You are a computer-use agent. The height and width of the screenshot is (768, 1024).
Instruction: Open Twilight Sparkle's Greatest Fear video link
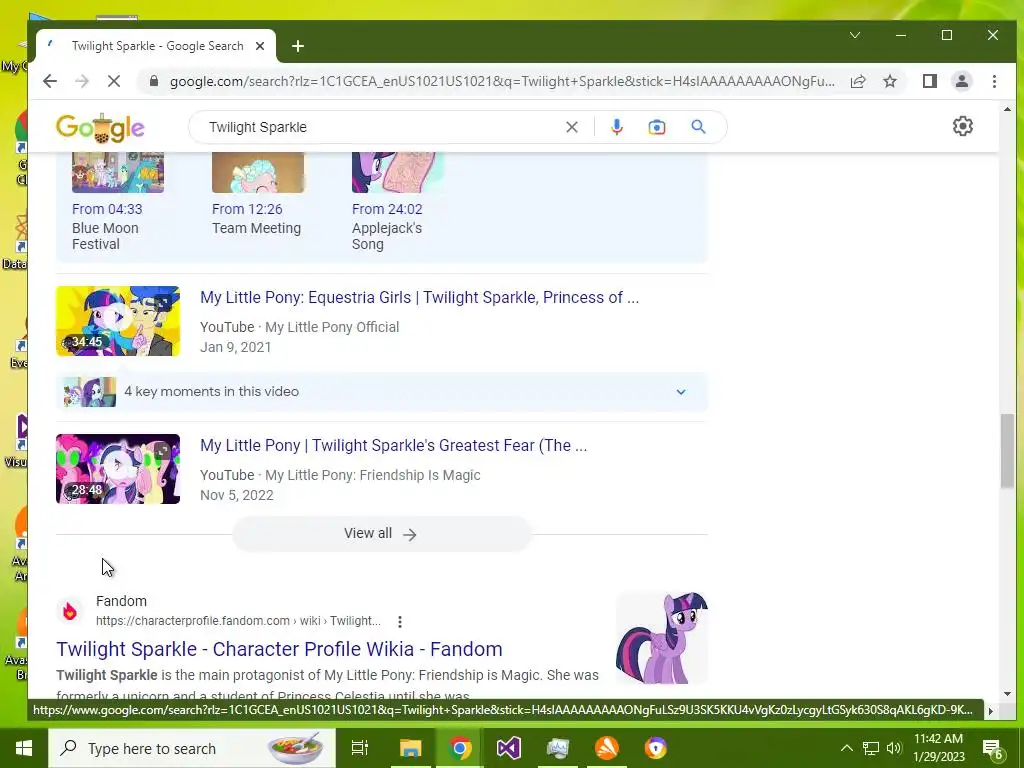click(393, 445)
